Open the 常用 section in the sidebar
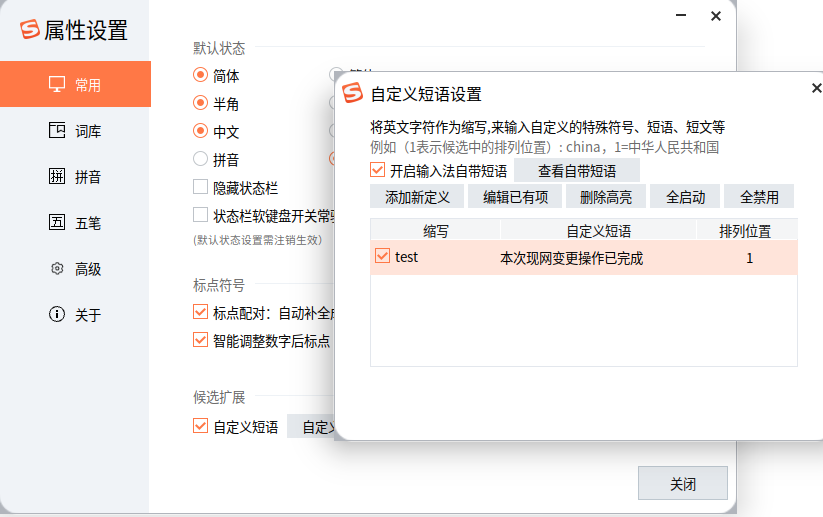The height and width of the screenshot is (517, 823). [x=76, y=84]
